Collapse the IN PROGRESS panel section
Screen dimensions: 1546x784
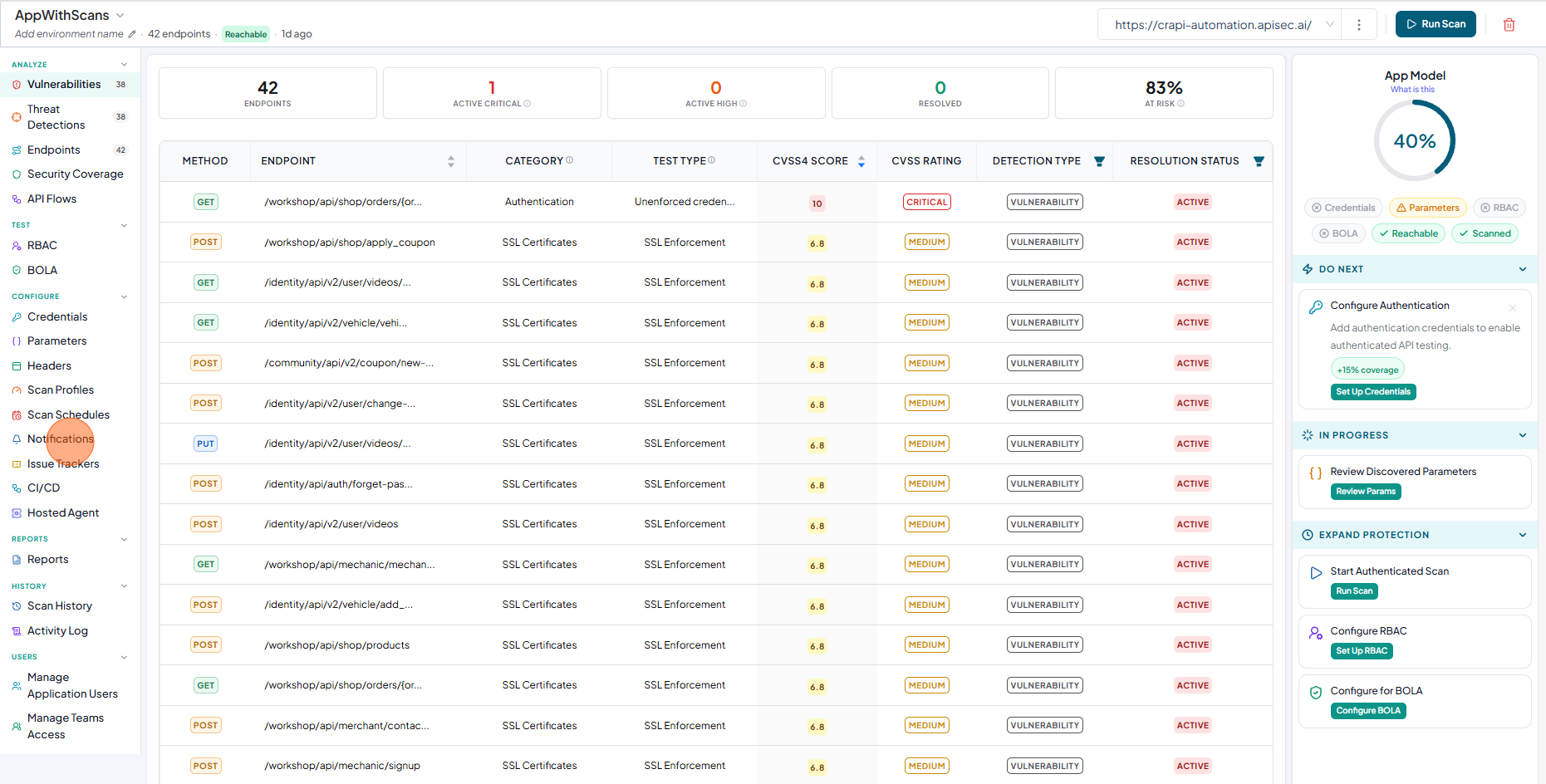coord(1522,435)
